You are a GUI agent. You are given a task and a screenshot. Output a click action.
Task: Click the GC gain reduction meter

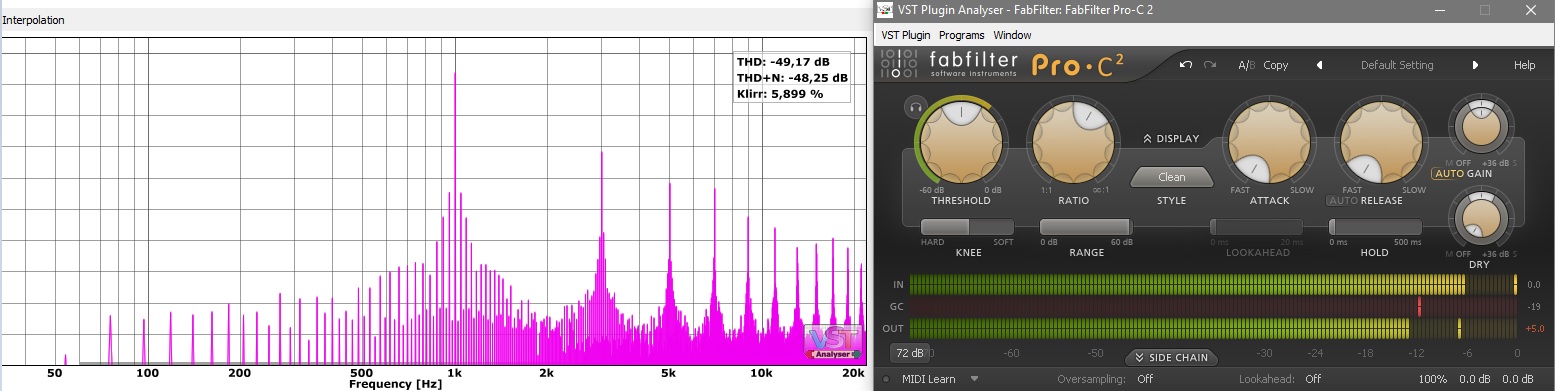point(1214,306)
